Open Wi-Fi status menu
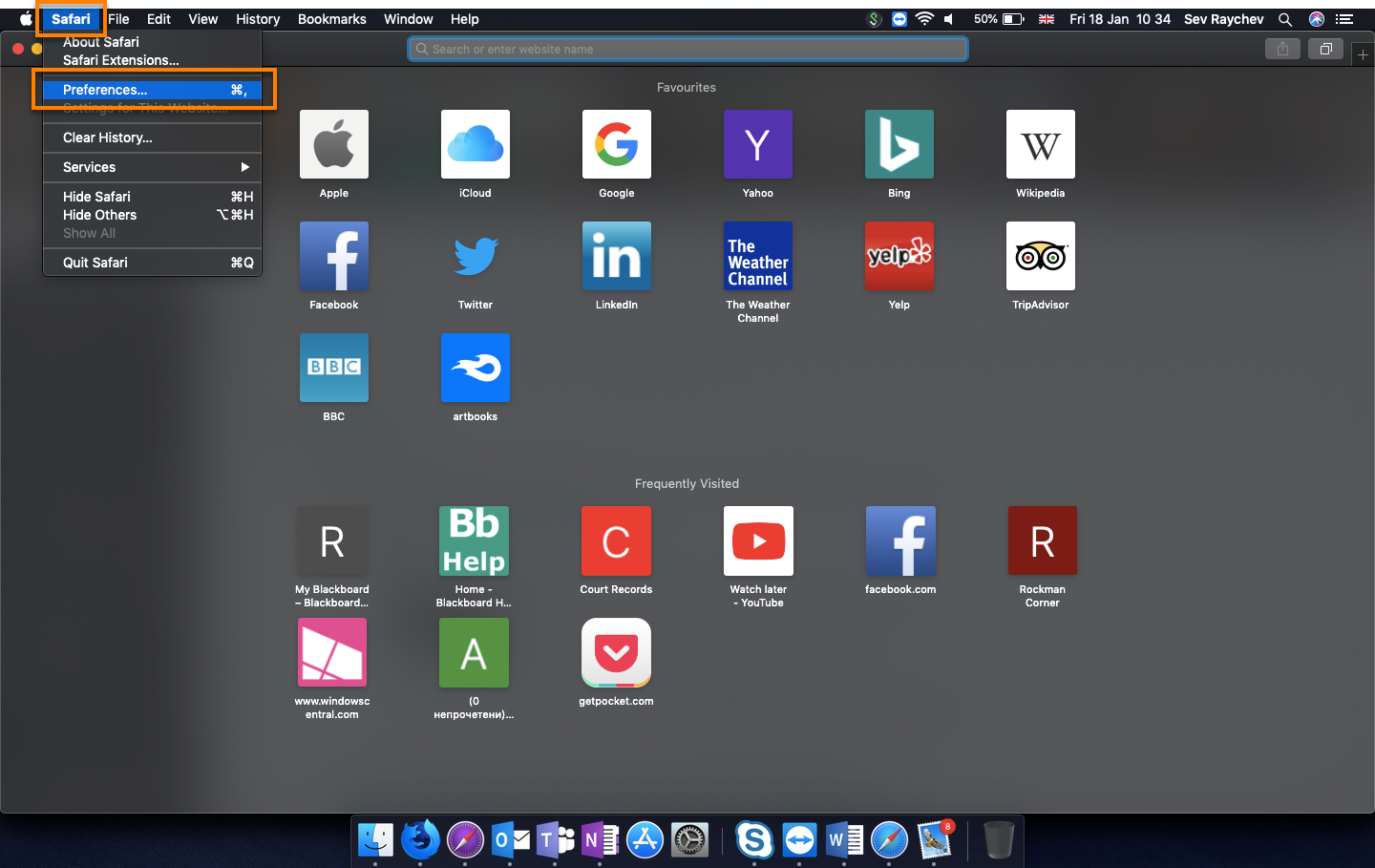Screen dimensions: 1375x868 (x=924, y=19)
